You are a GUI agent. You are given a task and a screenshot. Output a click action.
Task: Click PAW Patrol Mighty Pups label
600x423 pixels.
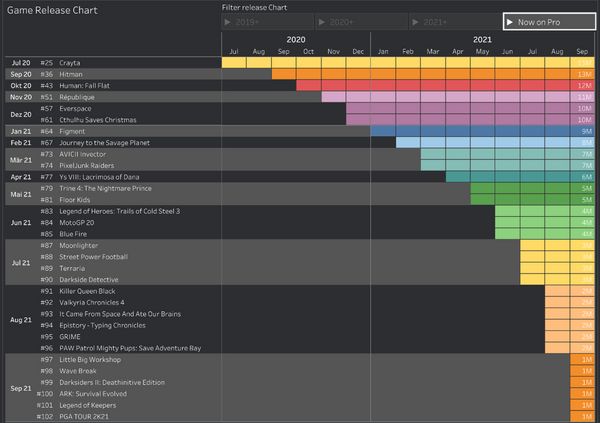[x=130, y=348]
